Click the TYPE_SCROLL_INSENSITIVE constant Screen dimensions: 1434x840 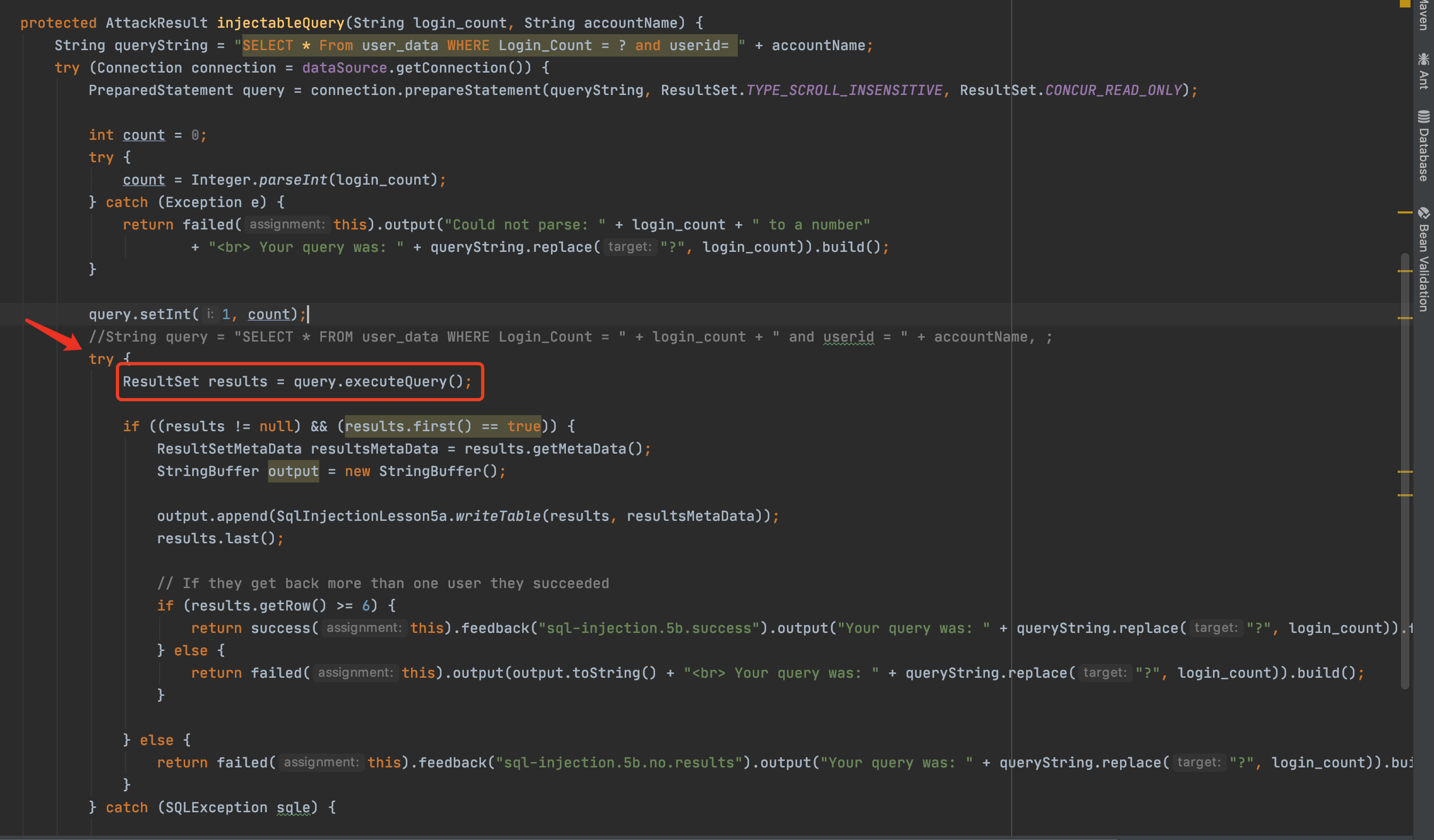tap(844, 90)
